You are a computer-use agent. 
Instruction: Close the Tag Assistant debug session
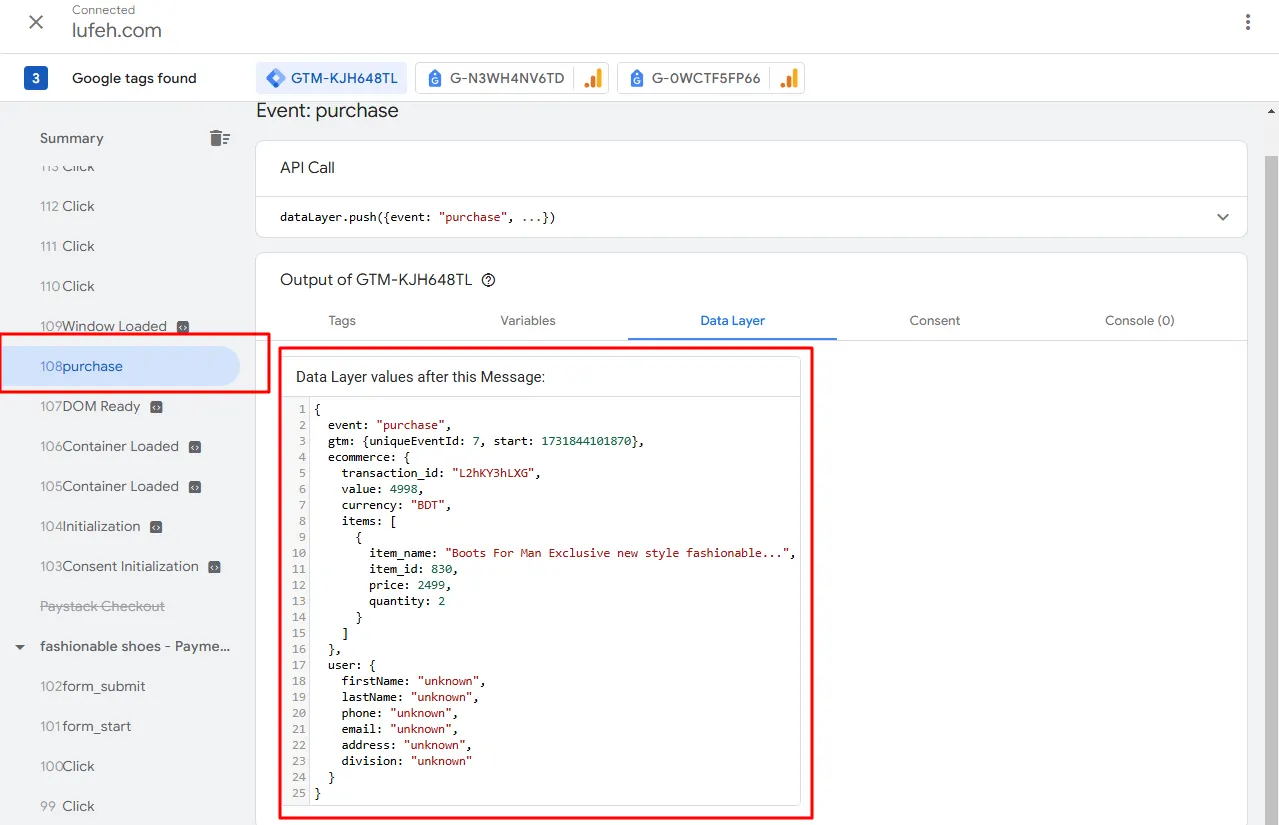click(x=36, y=22)
